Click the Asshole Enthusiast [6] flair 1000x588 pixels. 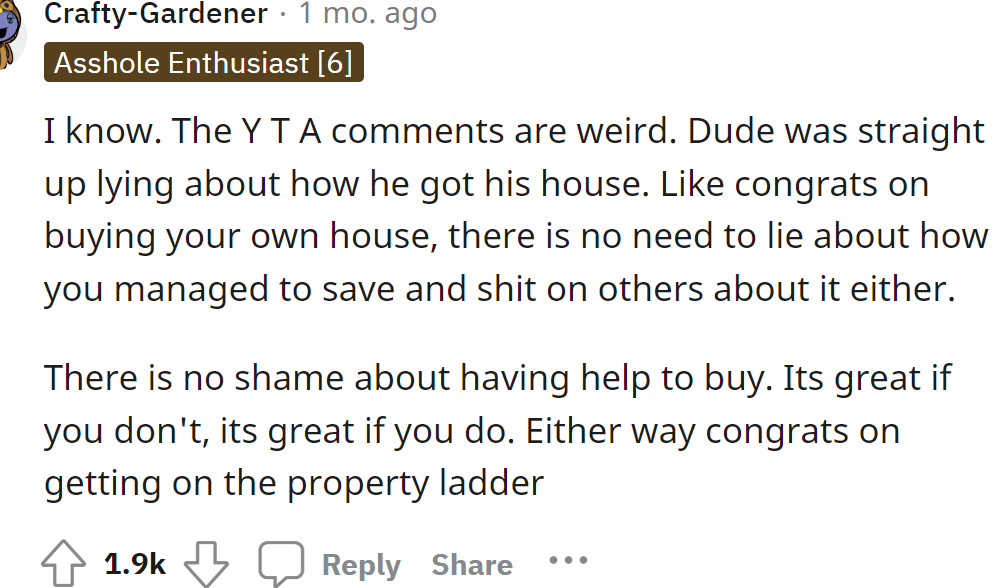[203, 63]
